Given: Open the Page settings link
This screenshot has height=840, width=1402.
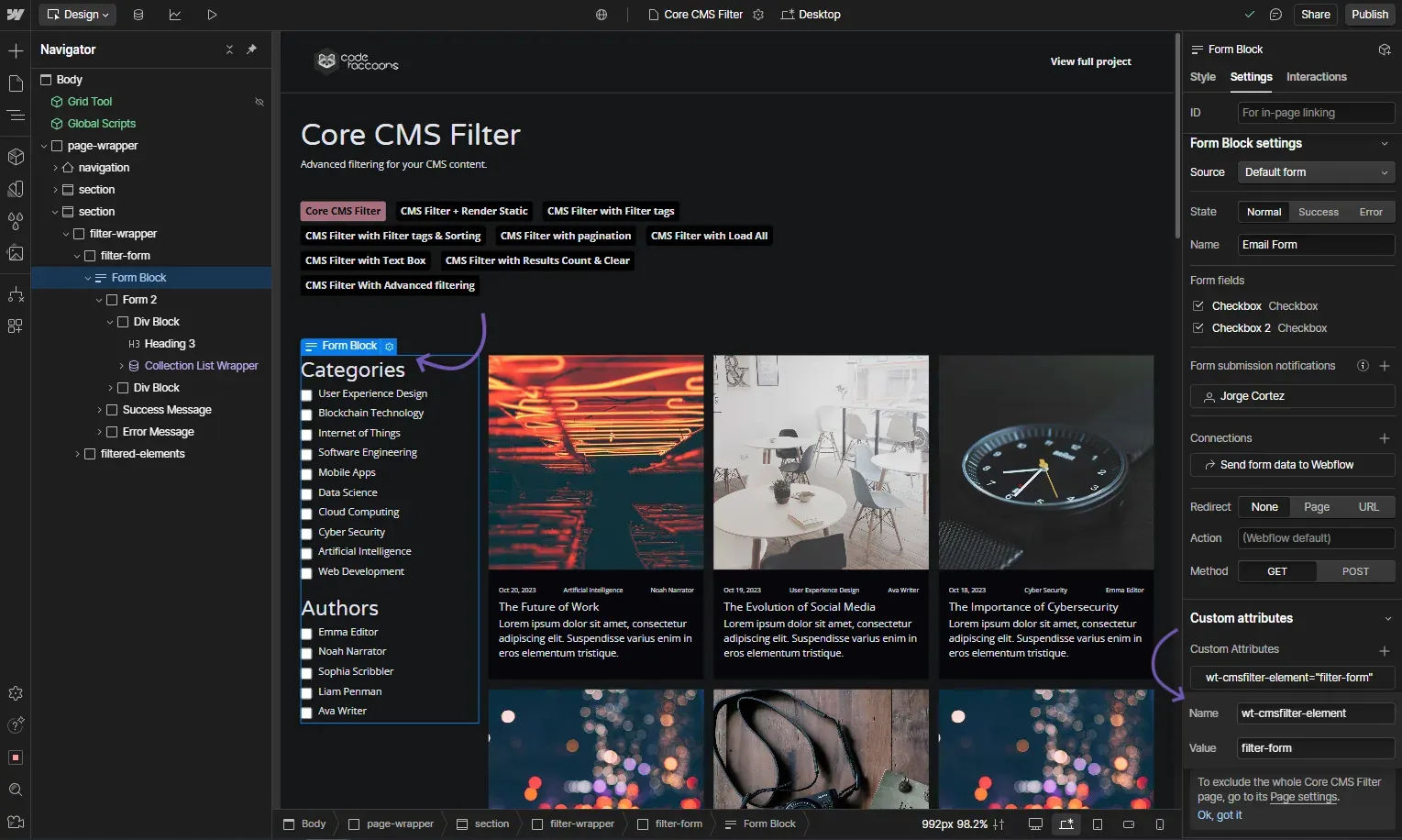Looking at the screenshot, I should point(1304,797).
